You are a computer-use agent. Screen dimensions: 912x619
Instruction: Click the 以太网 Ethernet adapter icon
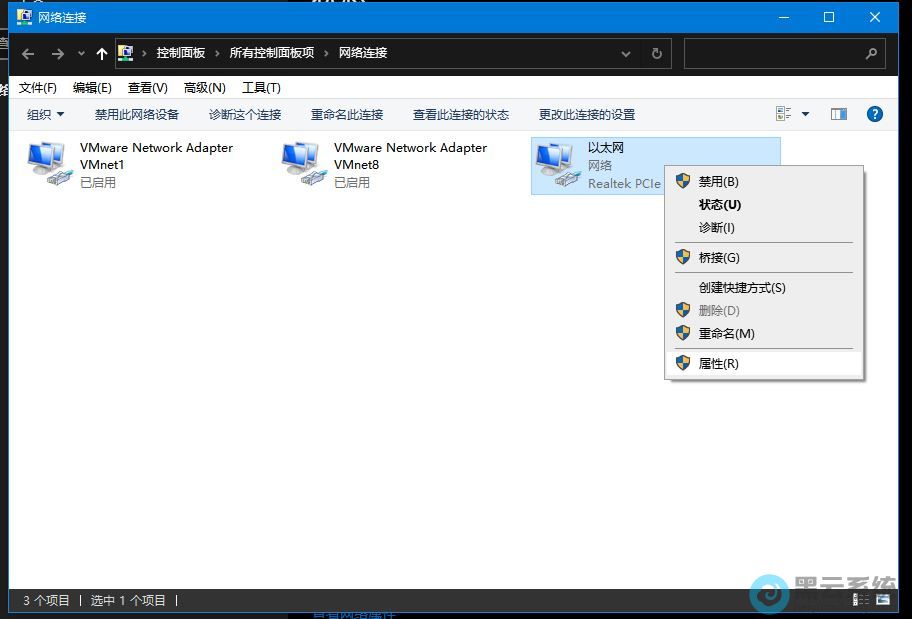tap(557, 164)
